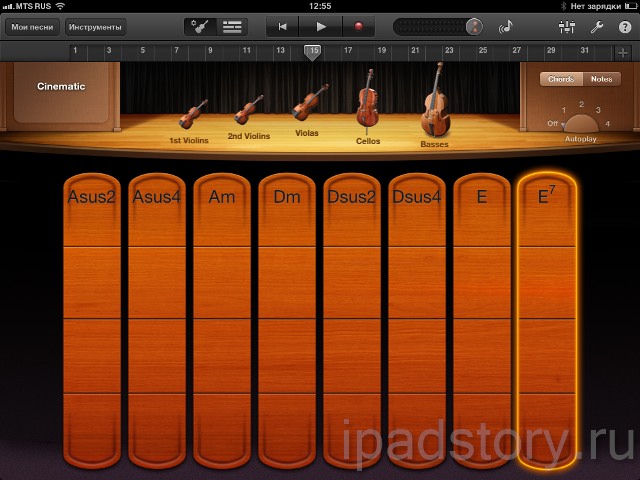Toggle Basses instrument
Viewport: 640px width, 480px height.
[436, 100]
